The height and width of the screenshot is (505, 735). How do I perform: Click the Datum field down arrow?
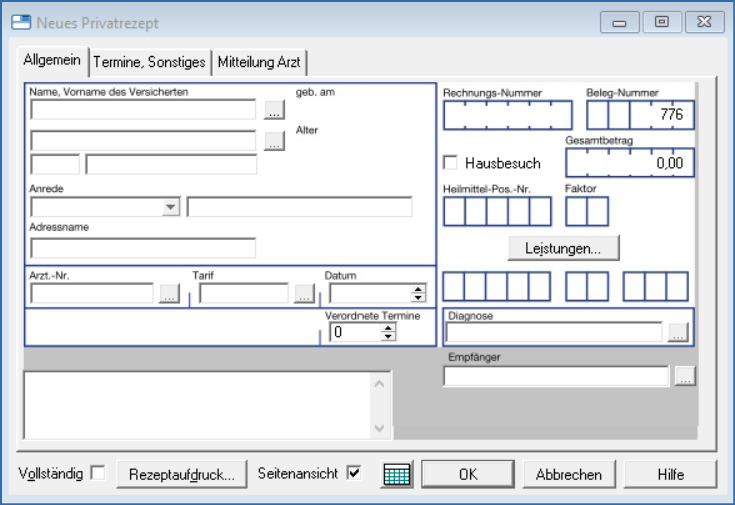coord(418,298)
